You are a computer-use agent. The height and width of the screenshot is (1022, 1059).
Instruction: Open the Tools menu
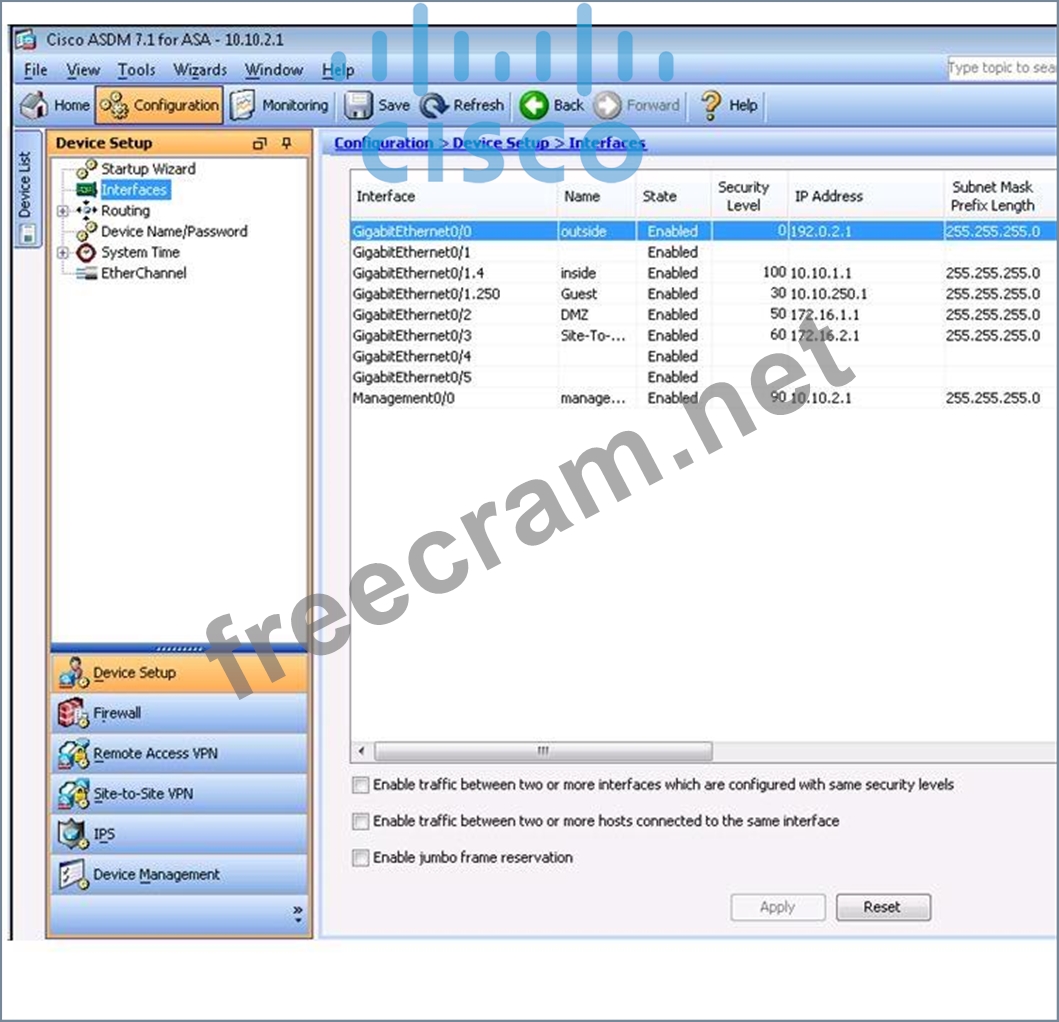tap(136, 70)
